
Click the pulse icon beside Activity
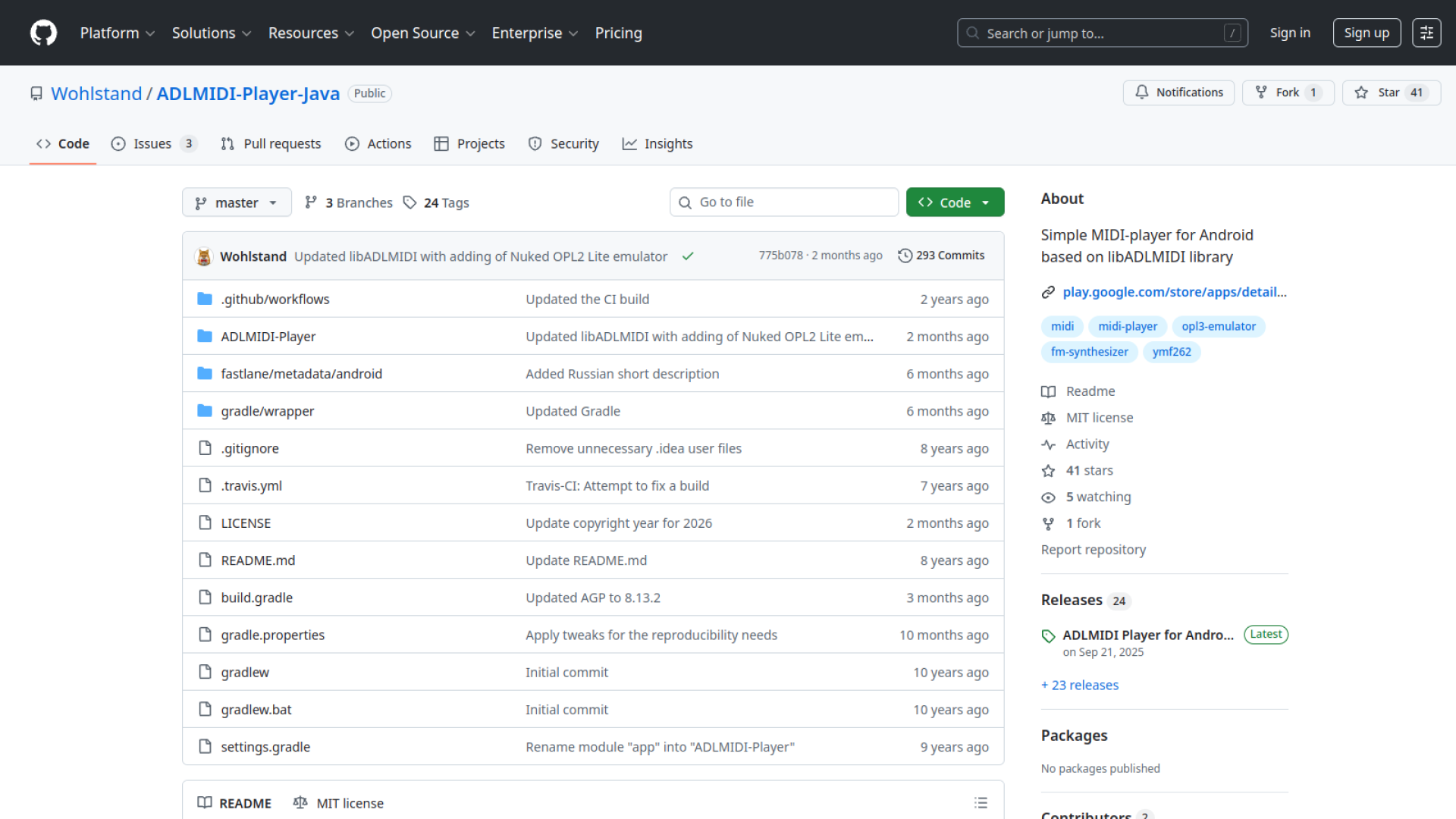coord(1048,444)
